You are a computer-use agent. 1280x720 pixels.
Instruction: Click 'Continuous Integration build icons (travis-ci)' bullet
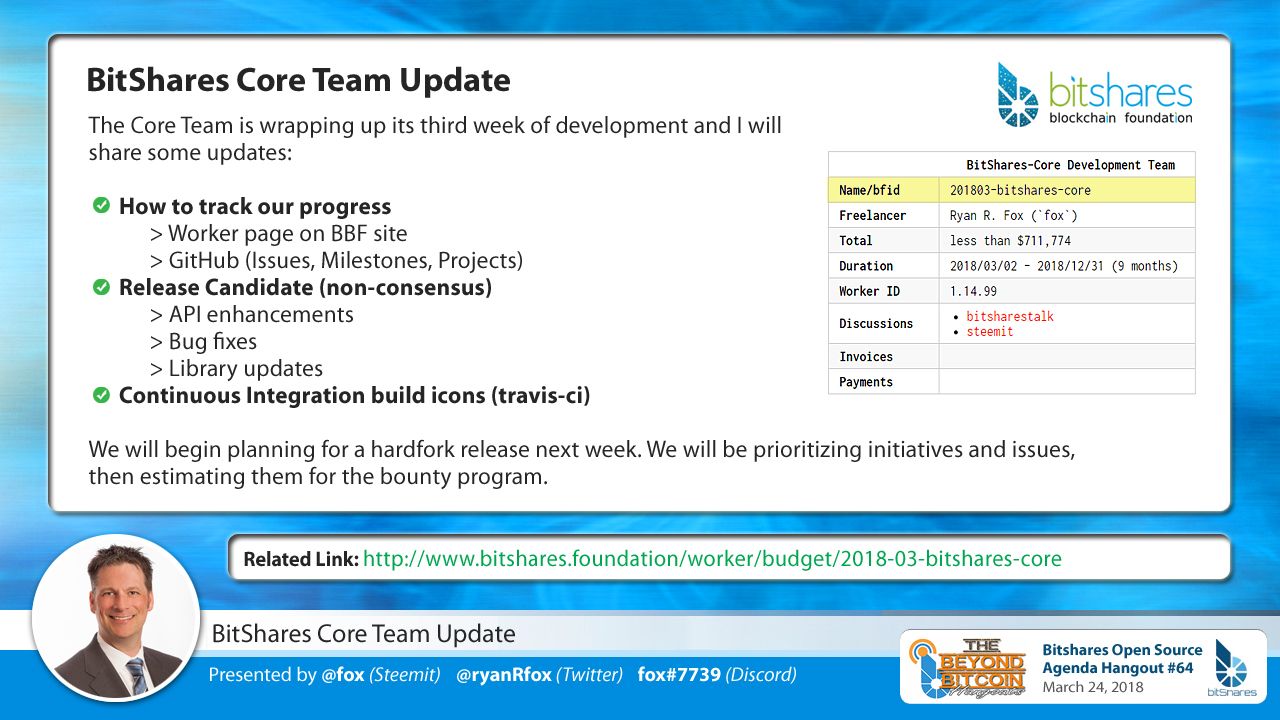(355, 396)
